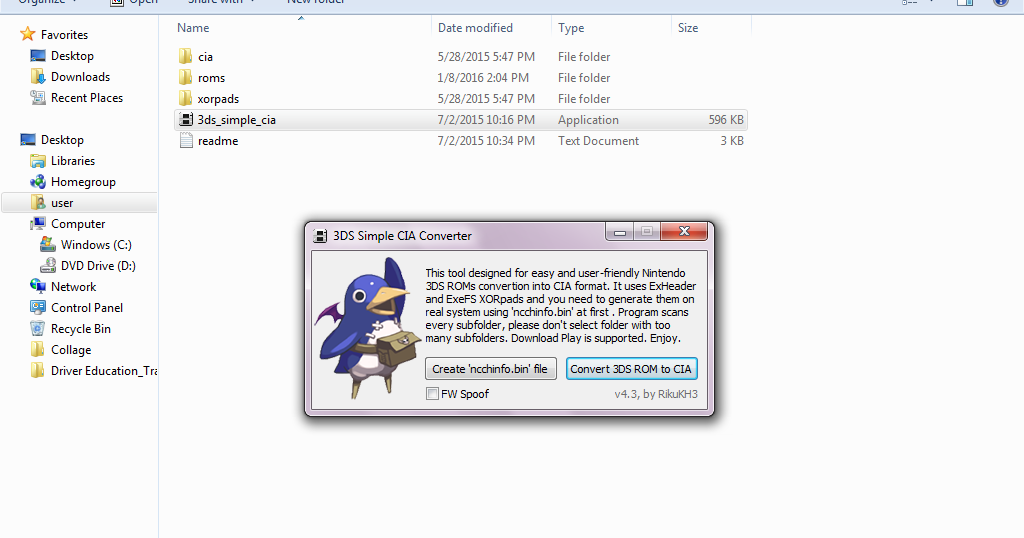Image resolution: width=1024 pixels, height=538 pixels.
Task: Click the Libraries icon in sidebar
Action: click(x=38, y=161)
